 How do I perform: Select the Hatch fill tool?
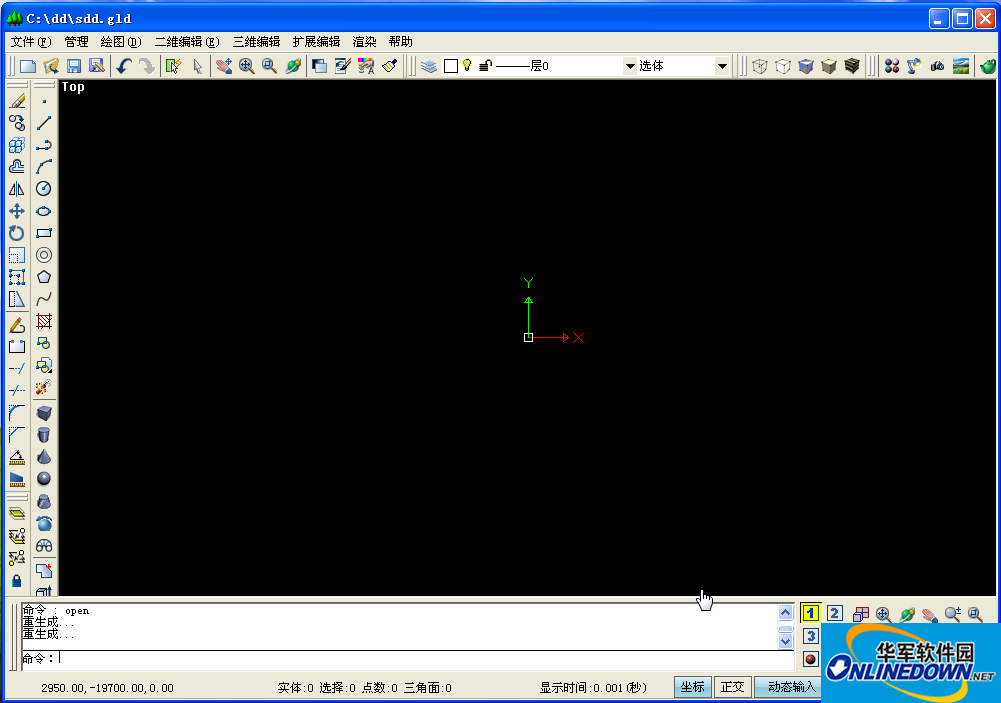point(44,321)
